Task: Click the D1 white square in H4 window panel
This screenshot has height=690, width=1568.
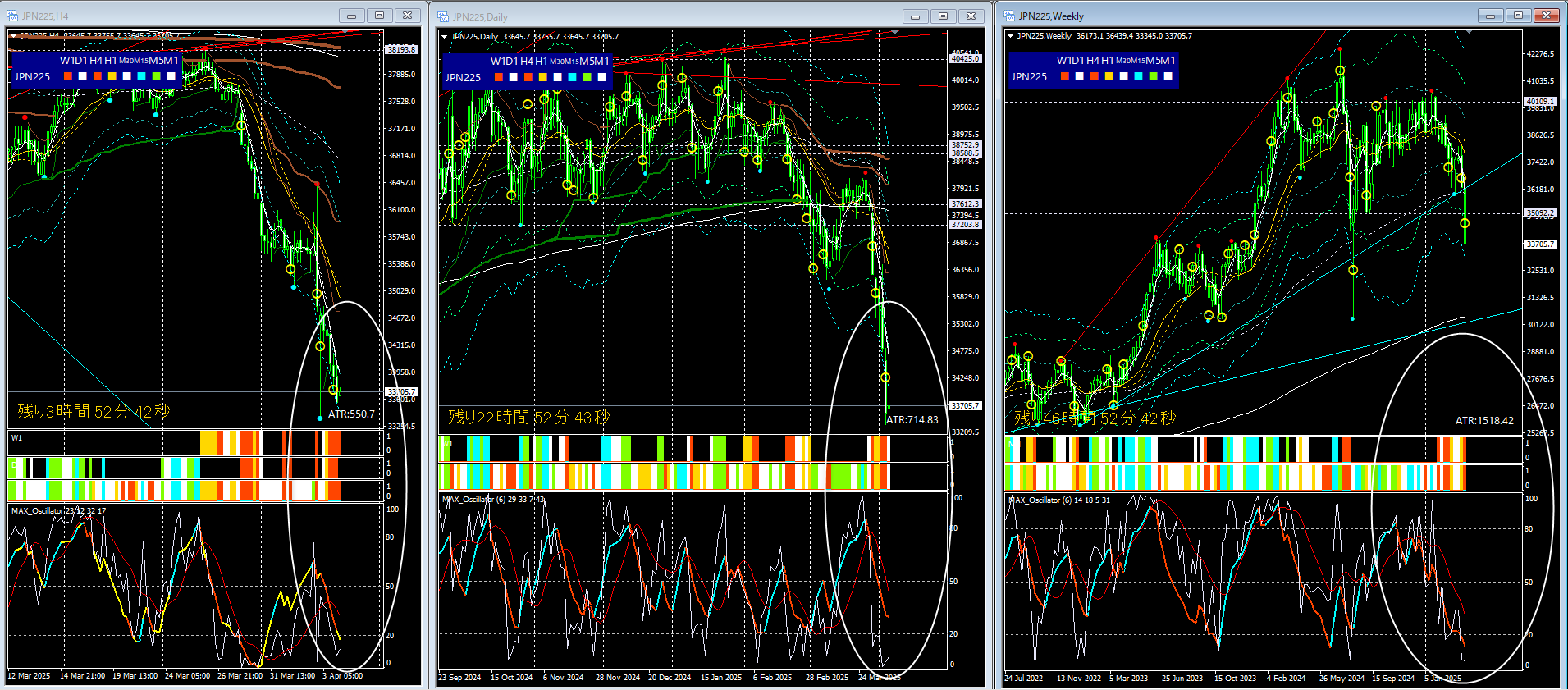Action: pyautogui.click(x=83, y=76)
